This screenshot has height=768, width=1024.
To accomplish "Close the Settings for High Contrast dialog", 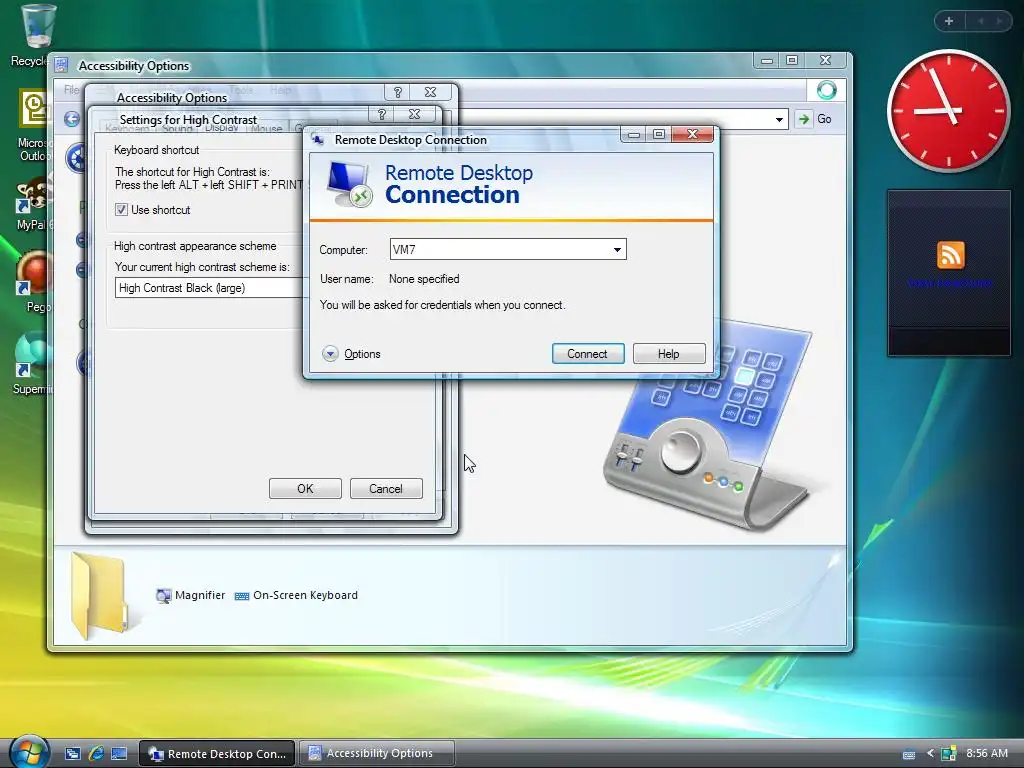I will click(x=415, y=114).
